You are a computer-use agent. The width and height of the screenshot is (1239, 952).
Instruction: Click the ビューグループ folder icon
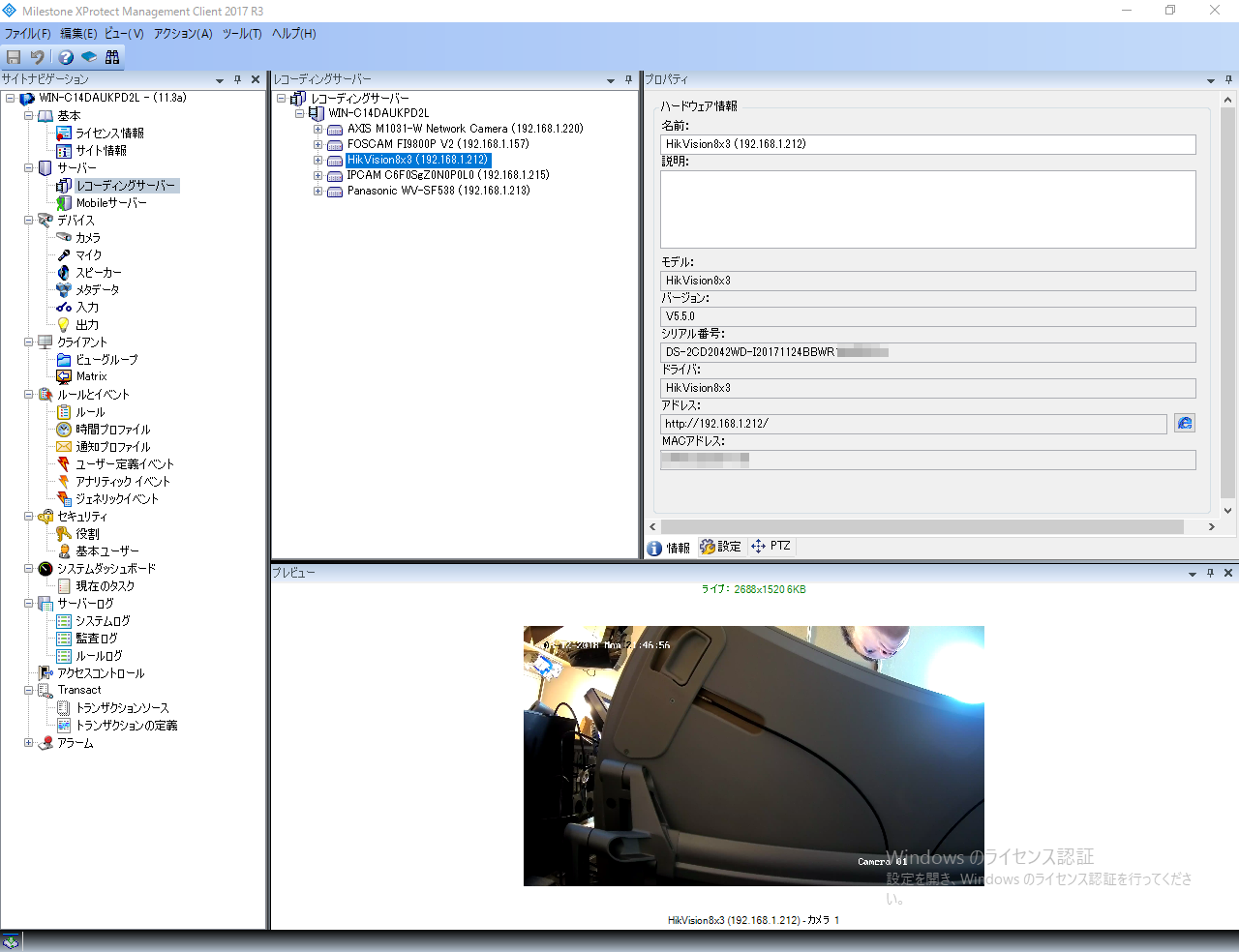[x=64, y=359]
